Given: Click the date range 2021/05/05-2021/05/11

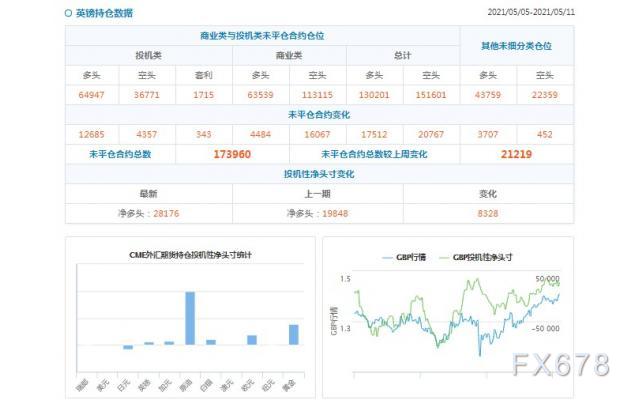Looking at the screenshot, I should 531,12.
